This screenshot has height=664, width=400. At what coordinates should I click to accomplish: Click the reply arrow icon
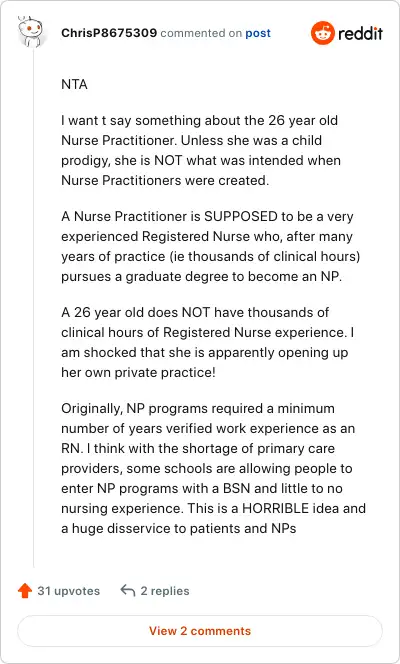127,590
